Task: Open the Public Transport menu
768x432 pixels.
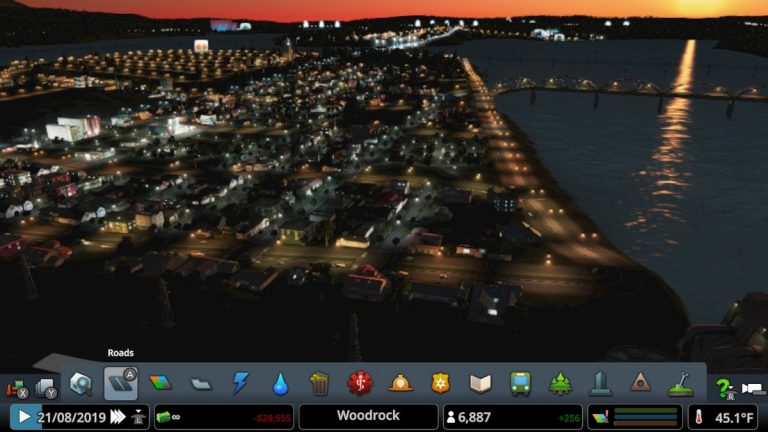Action: click(x=520, y=384)
